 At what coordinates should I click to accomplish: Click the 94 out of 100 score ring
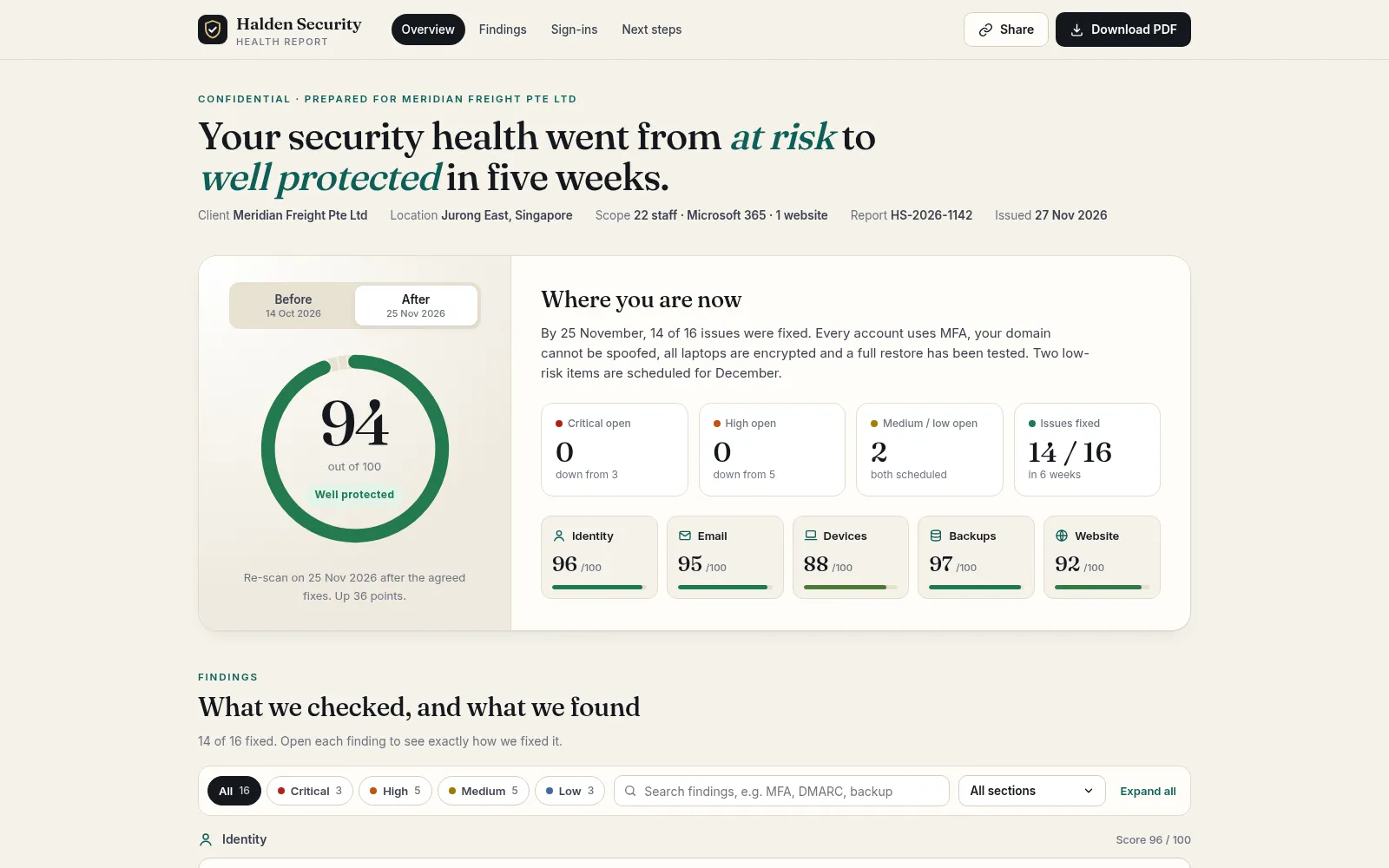[x=355, y=449]
